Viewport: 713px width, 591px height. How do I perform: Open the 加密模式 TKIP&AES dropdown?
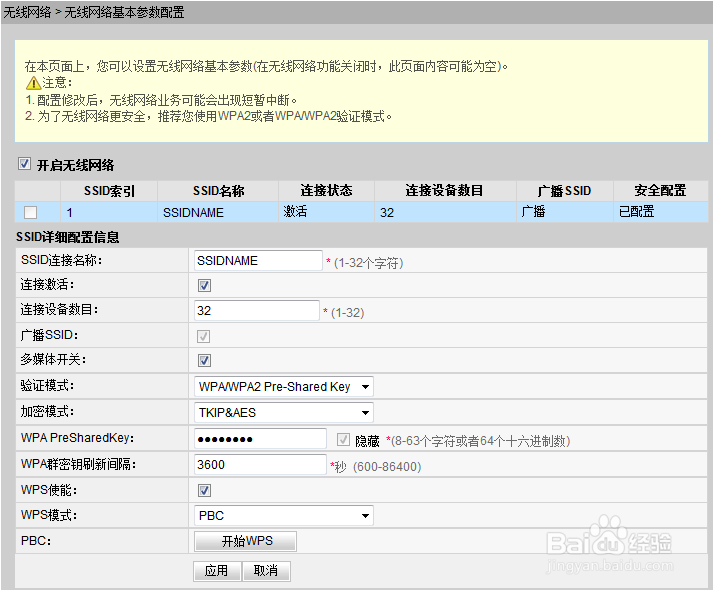(284, 413)
